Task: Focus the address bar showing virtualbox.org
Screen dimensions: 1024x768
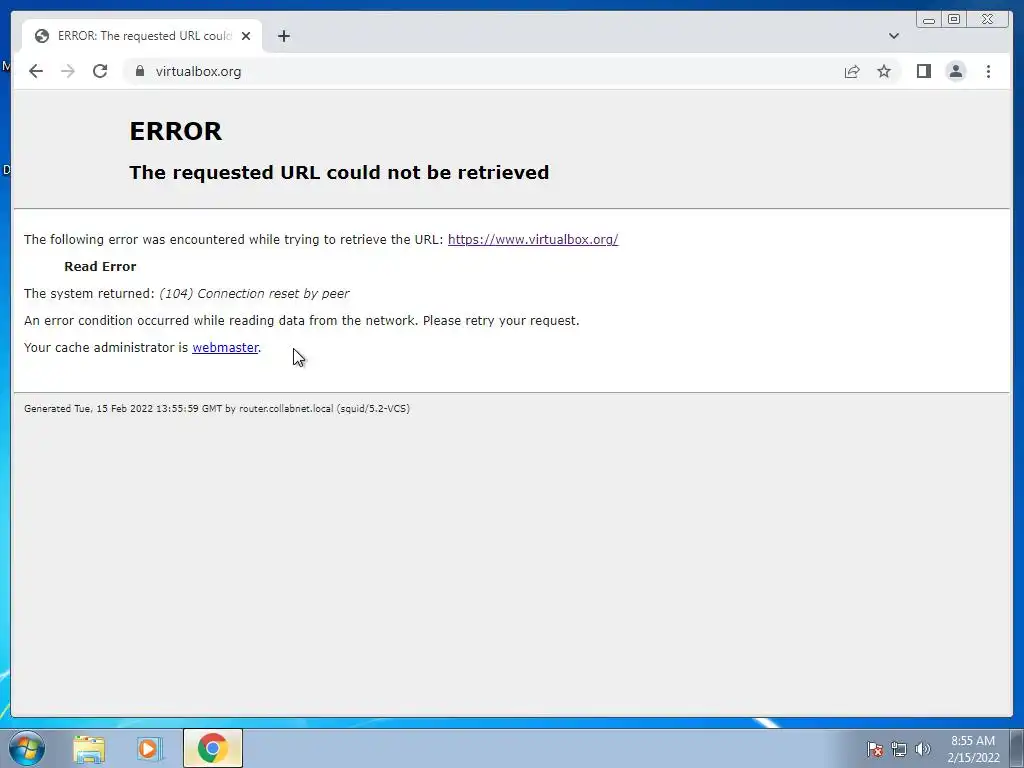Action: click(x=483, y=71)
